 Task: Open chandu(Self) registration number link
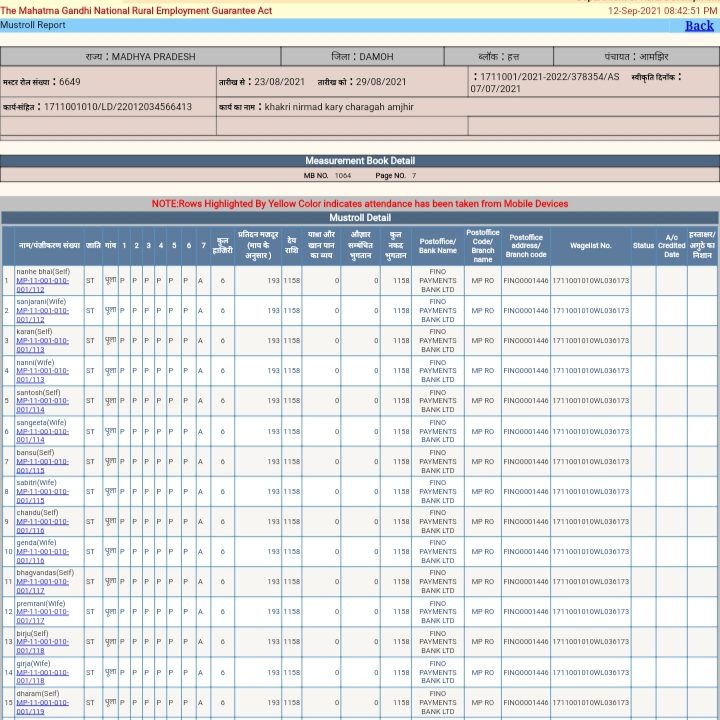tap(42, 526)
